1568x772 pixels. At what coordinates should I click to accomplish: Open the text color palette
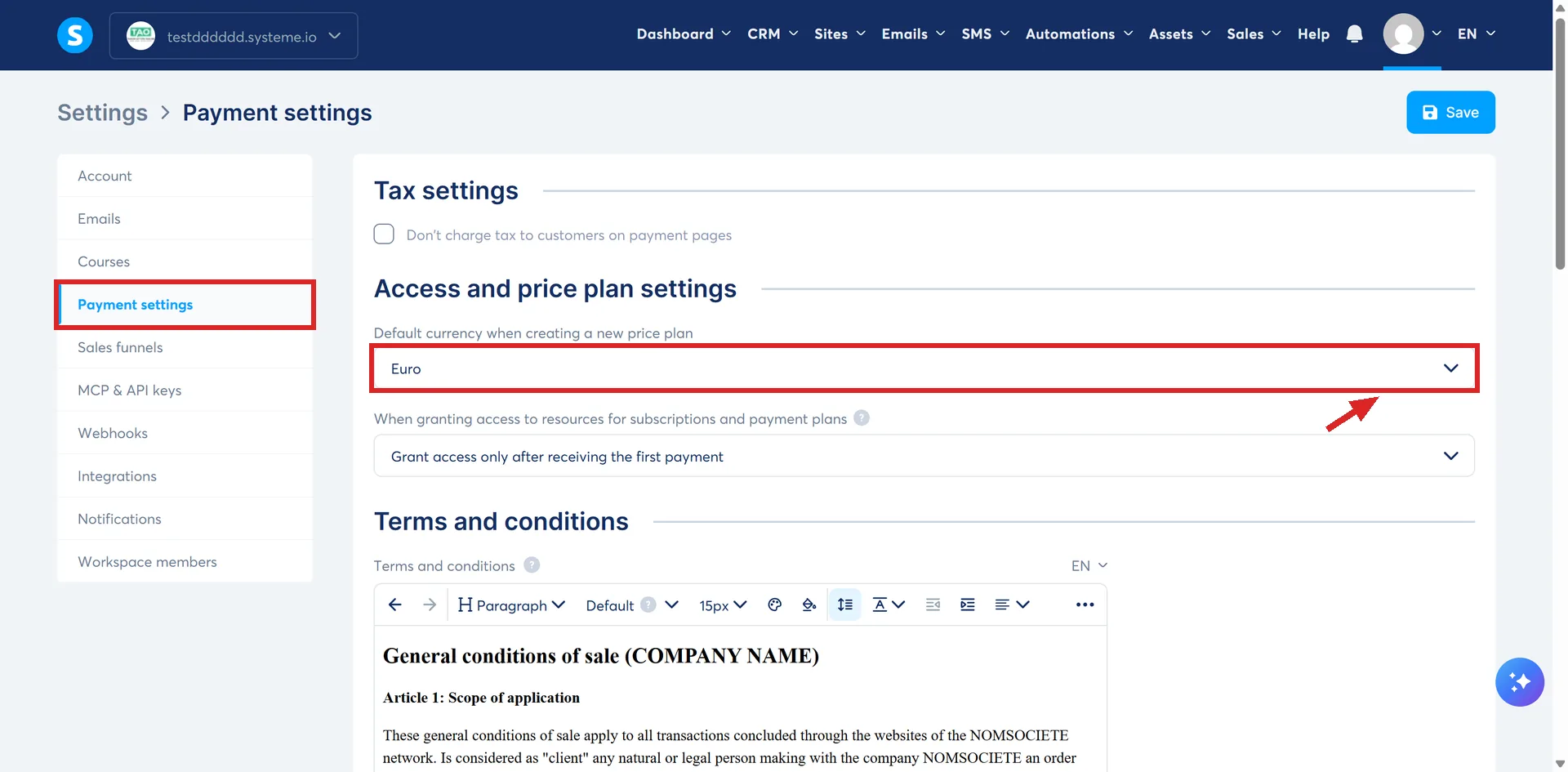(775, 605)
